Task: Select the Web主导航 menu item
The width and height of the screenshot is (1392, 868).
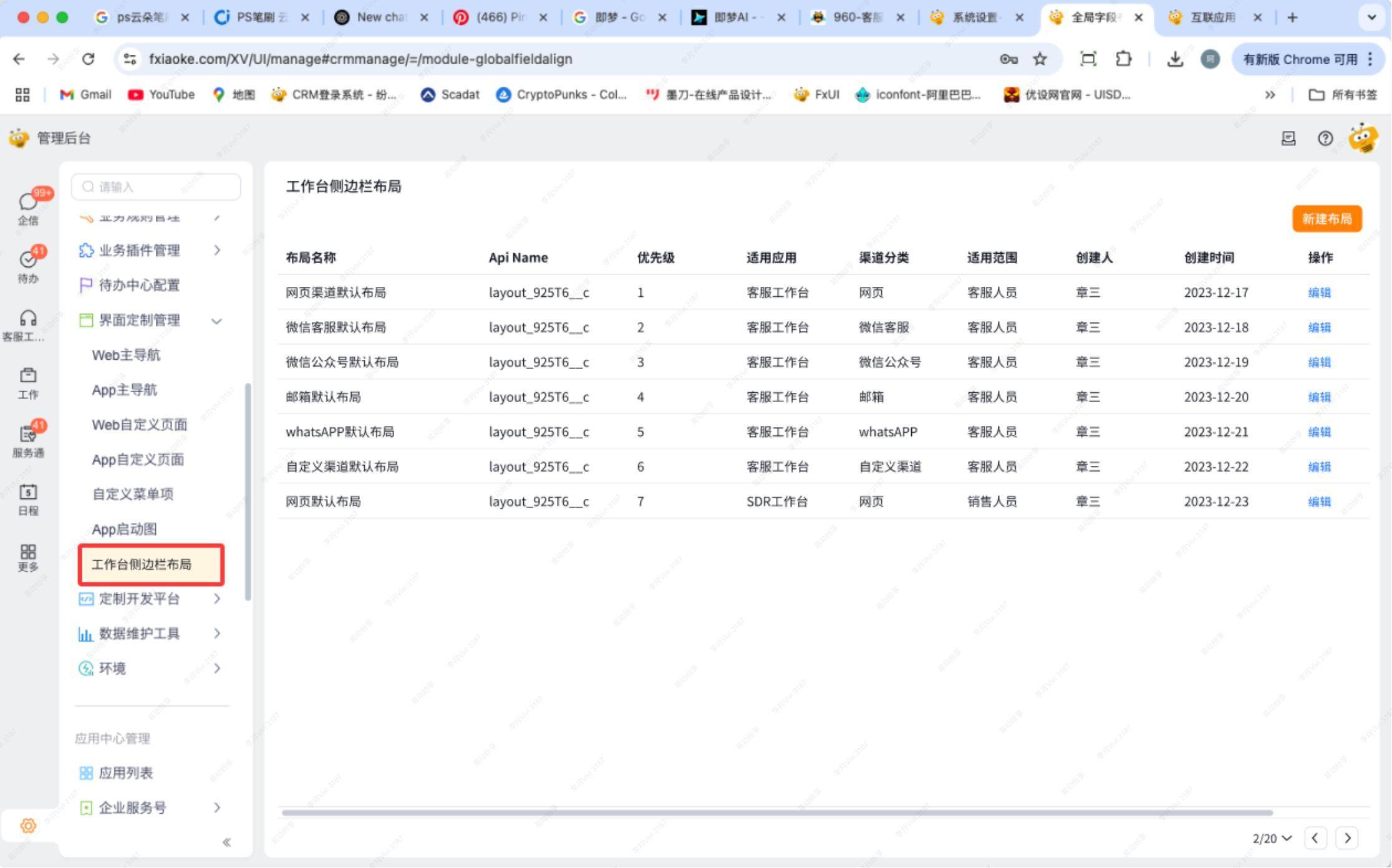Action: point(126,355)
